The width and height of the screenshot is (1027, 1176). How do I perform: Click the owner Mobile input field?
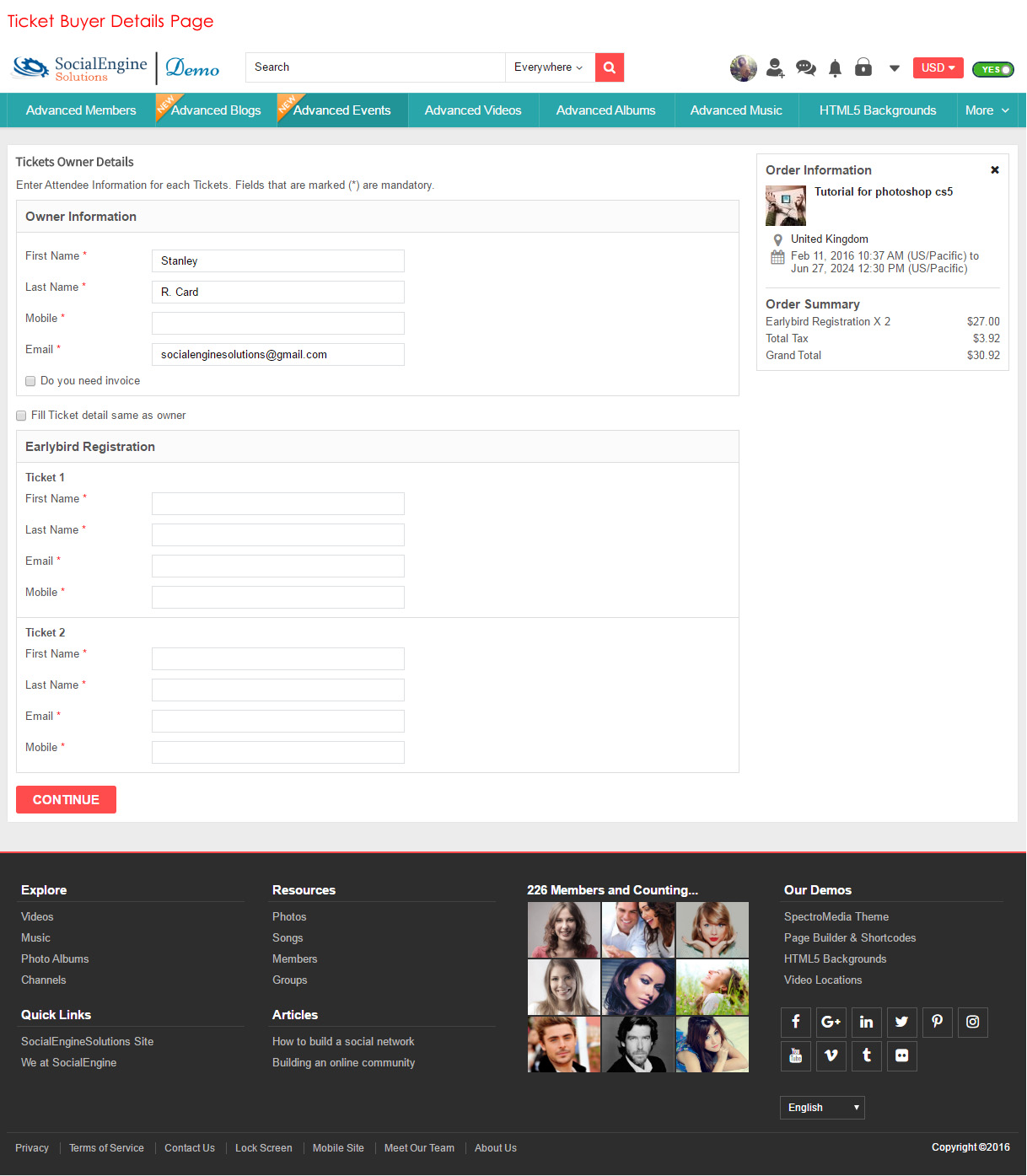point(277,323)
